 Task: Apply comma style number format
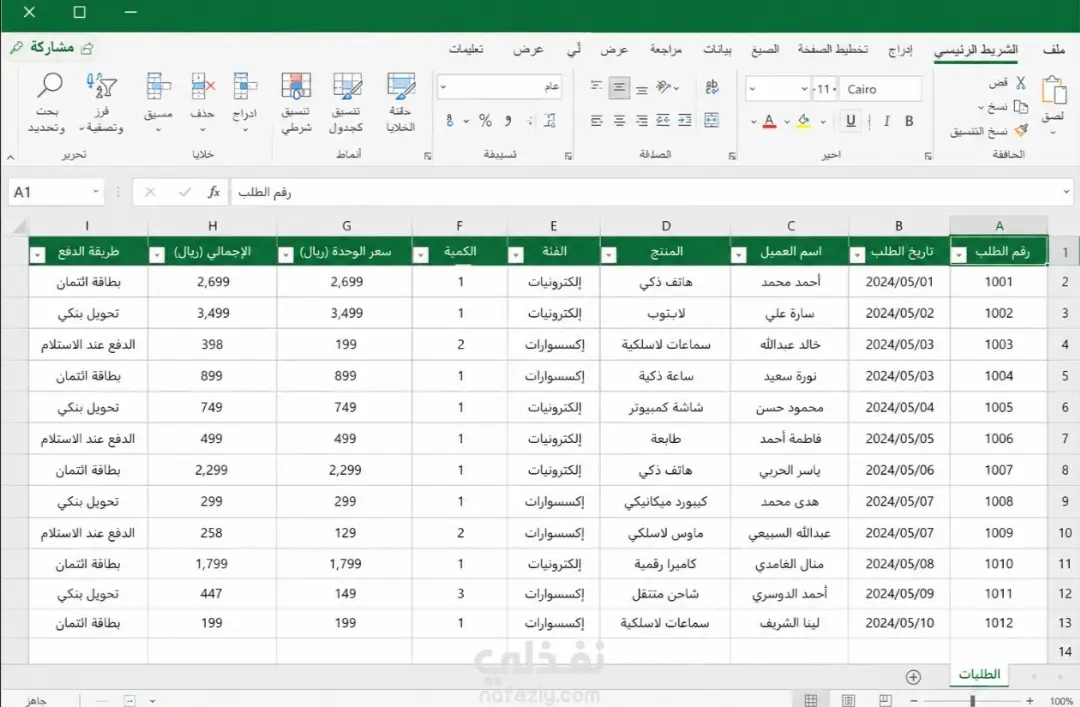508,121
